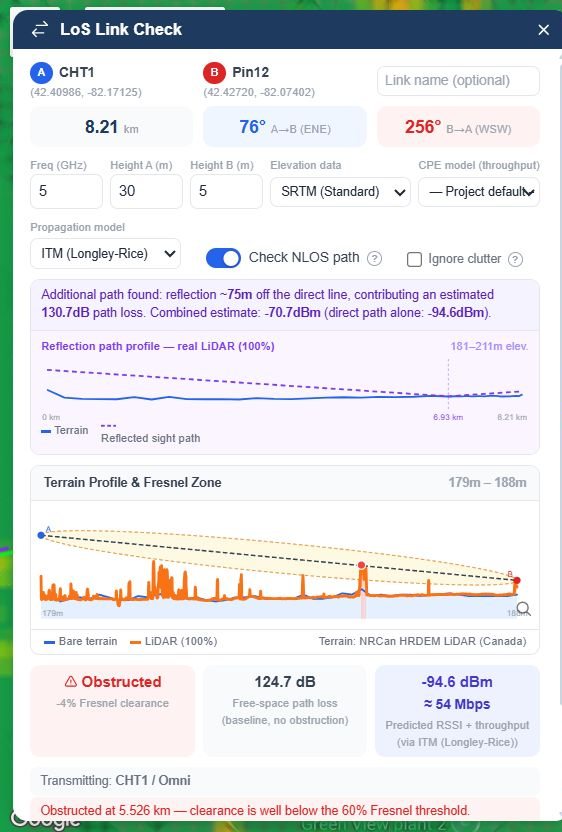Toggle Bare terrain series in legend
This screenshot has width=562, height=832.
(81, 642)
